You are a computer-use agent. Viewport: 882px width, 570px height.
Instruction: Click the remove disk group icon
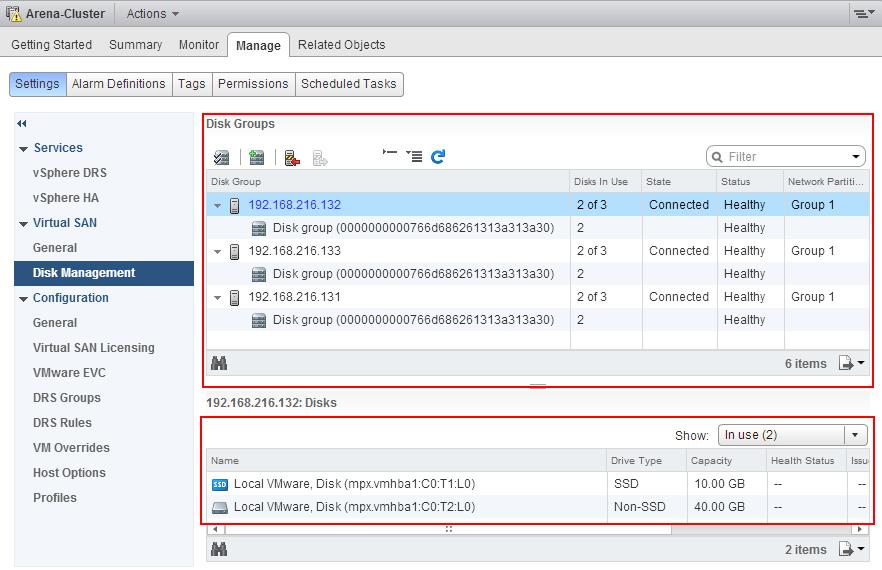click(x=292, y=158)
